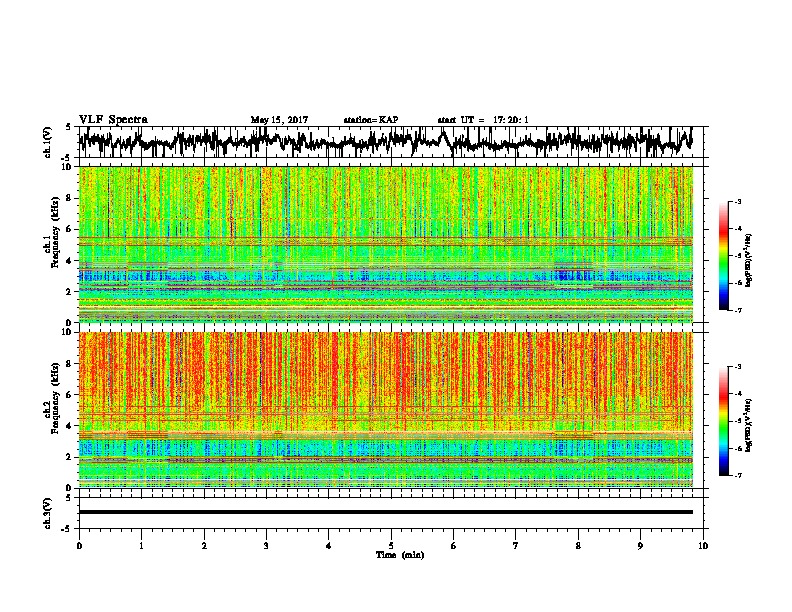Click the time axis tick label "4"

[x=329, y=546]
